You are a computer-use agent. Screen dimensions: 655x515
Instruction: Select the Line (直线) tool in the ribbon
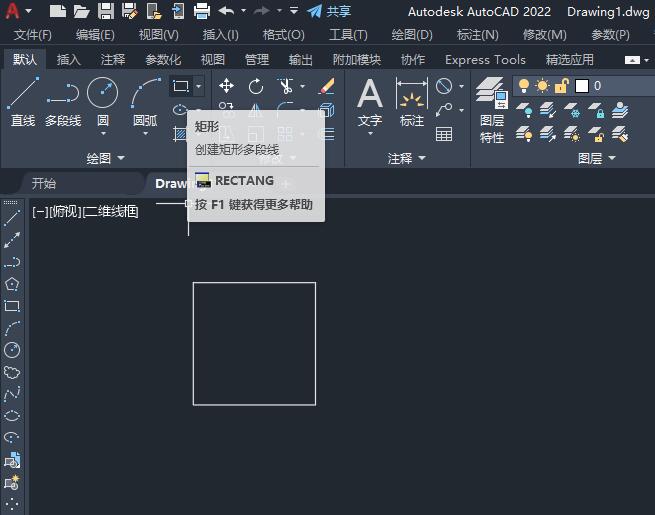pos(23,102)
